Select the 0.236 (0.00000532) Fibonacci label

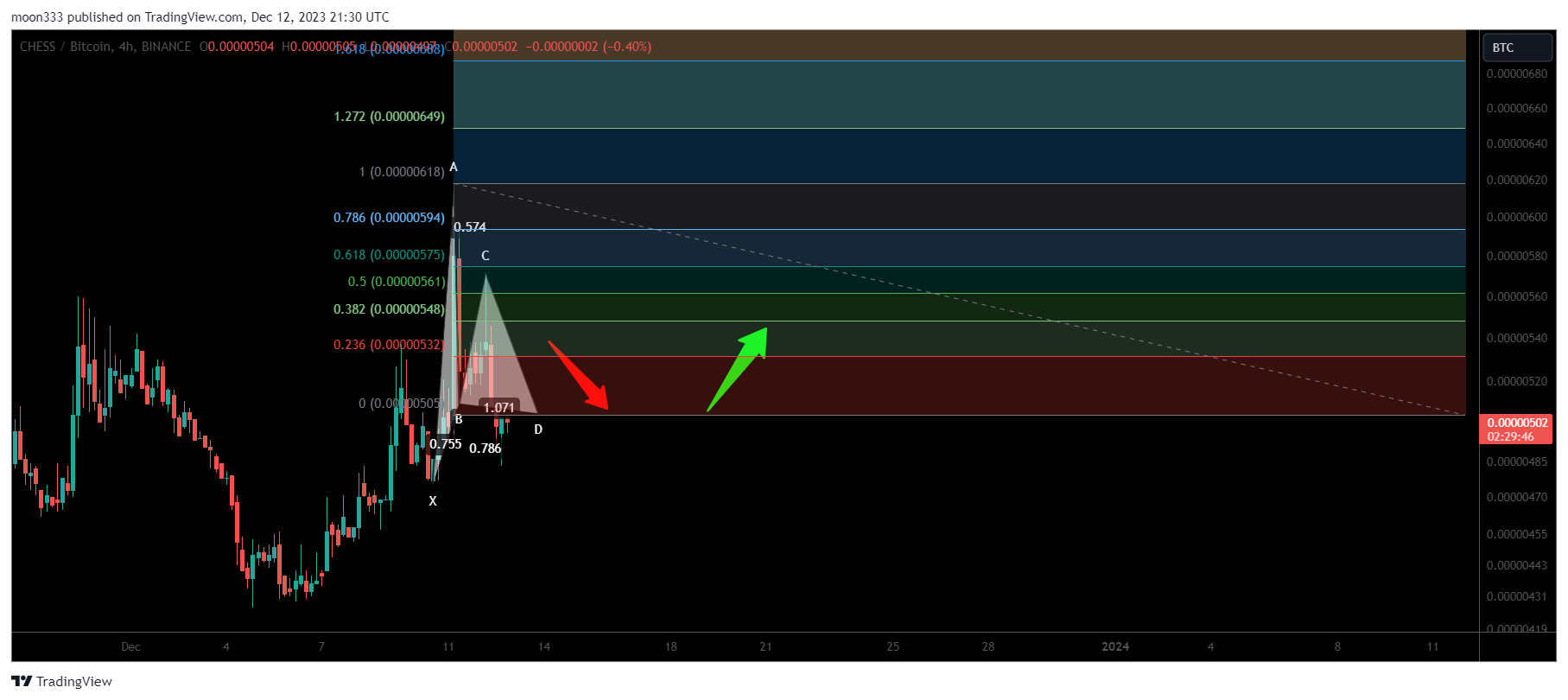point(389,345)
